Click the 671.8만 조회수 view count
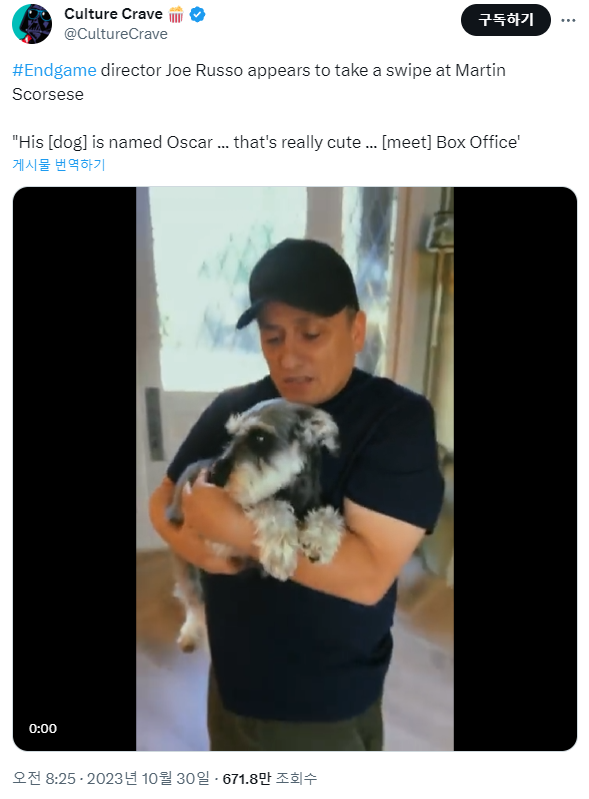 (x=270, y=778)
